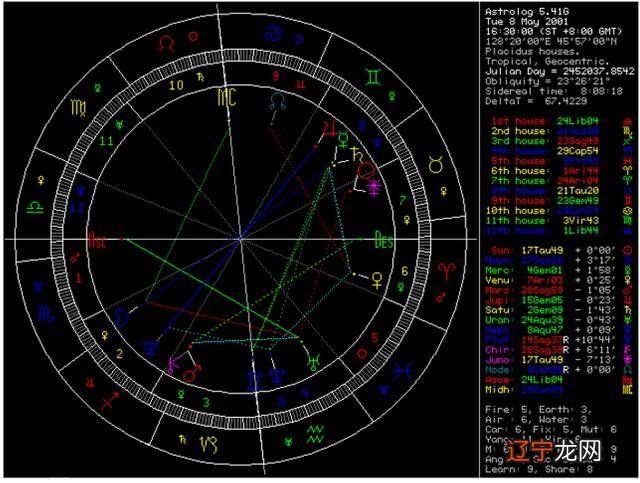
Task: Click the 'Uran: 24Aqu39' position value
Action: [542, 320]
